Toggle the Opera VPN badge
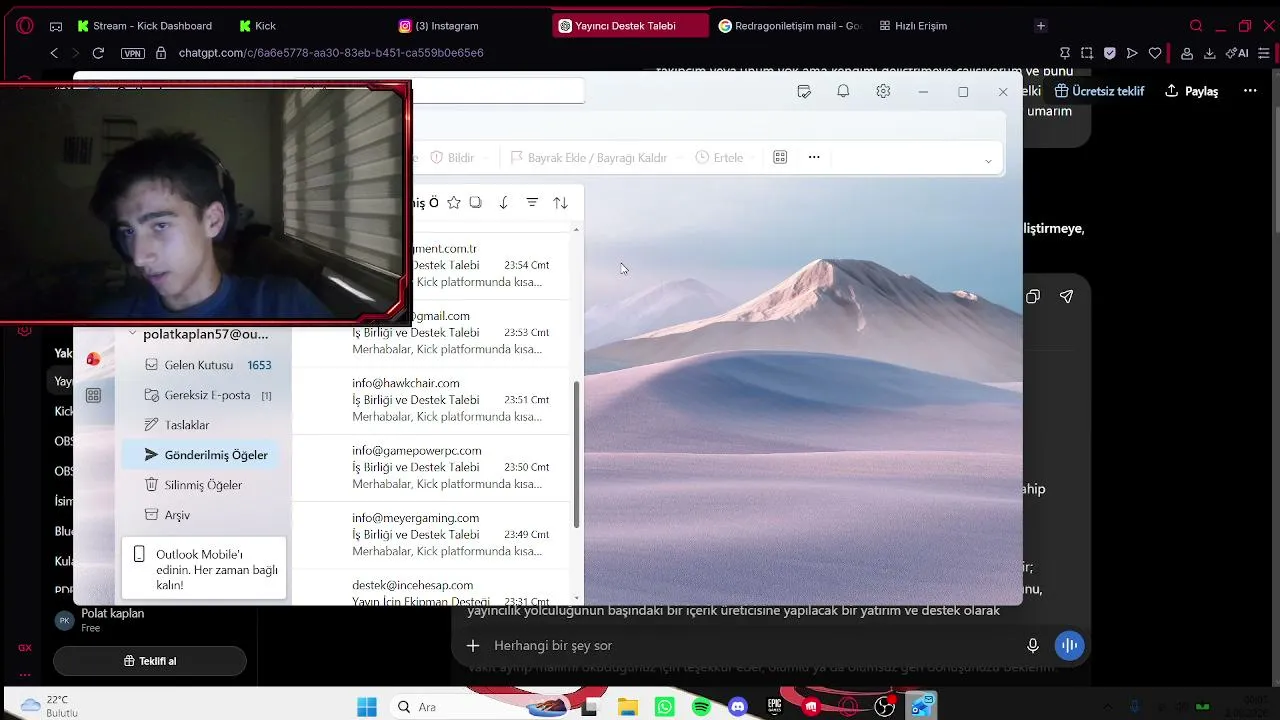 point(133,53)
